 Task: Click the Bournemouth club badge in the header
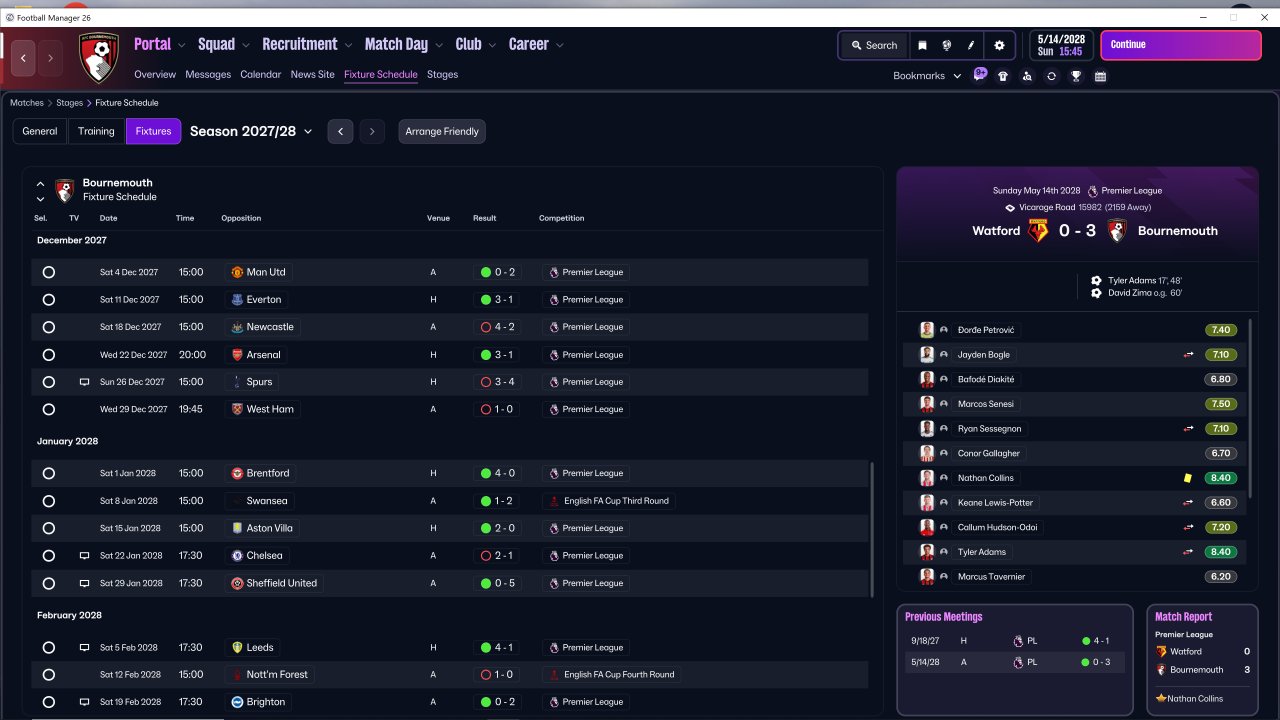(x=98, y=58)
